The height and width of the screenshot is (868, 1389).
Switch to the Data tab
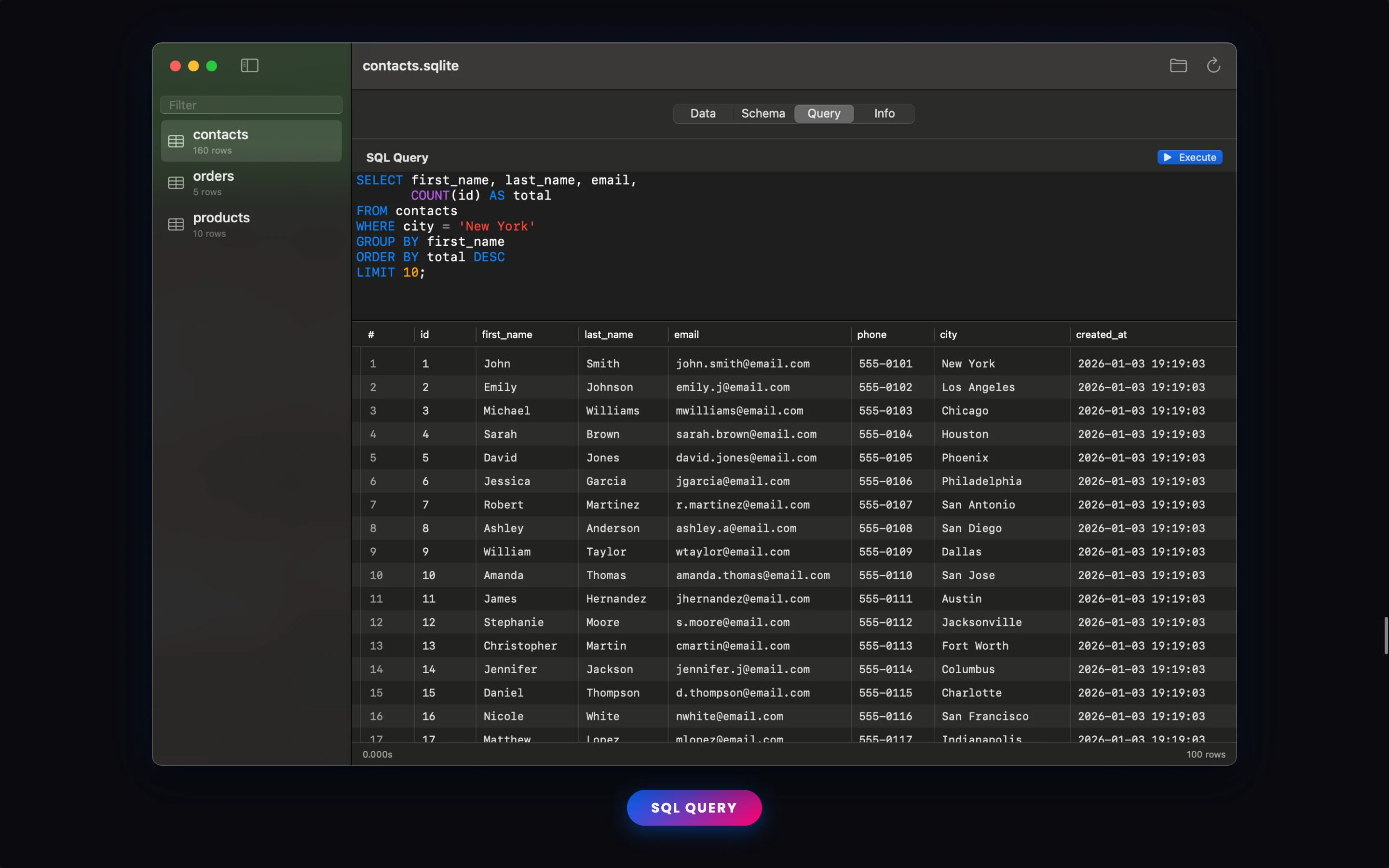click(703, 113)
